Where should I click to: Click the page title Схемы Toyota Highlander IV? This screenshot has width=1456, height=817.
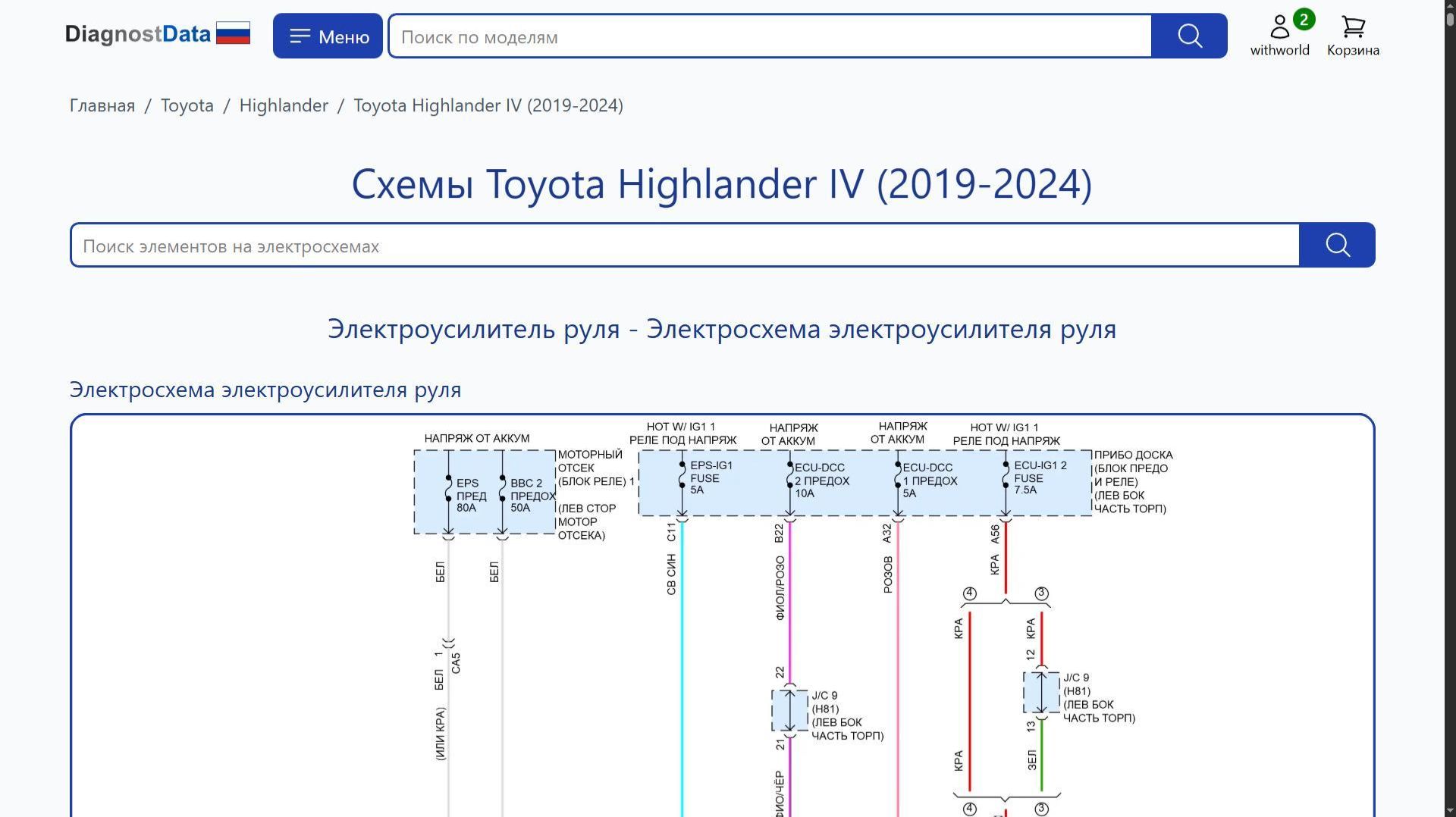click(721, 184)
